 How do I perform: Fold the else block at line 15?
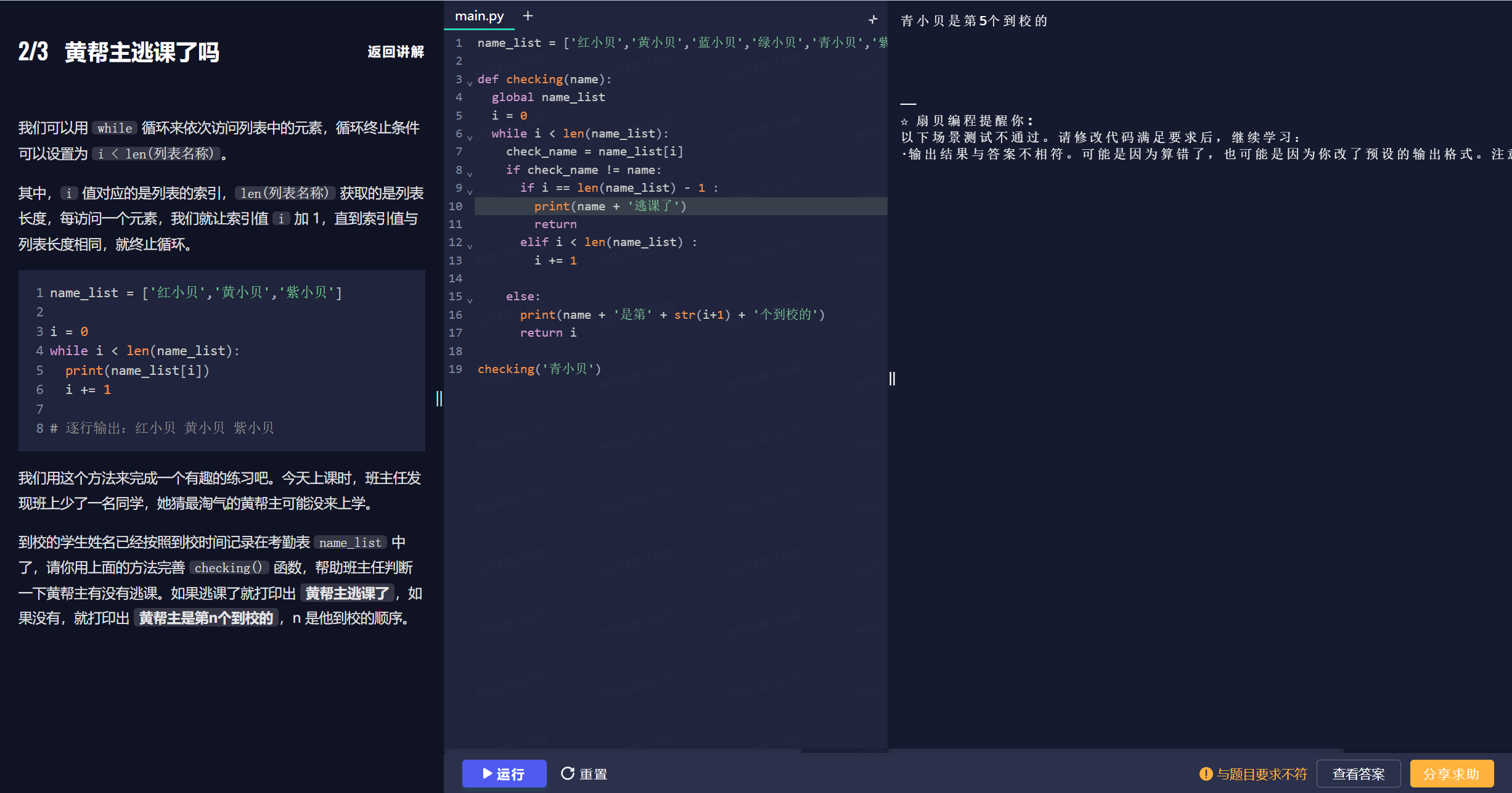point(470,300)
